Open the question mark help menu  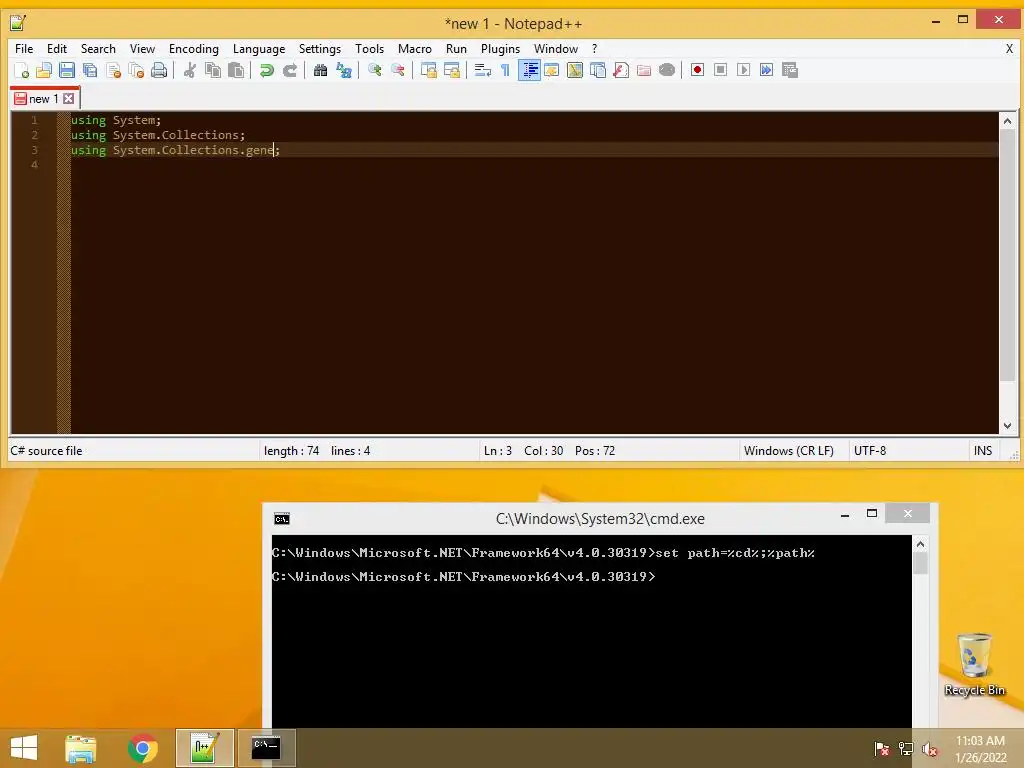point(594,49)
